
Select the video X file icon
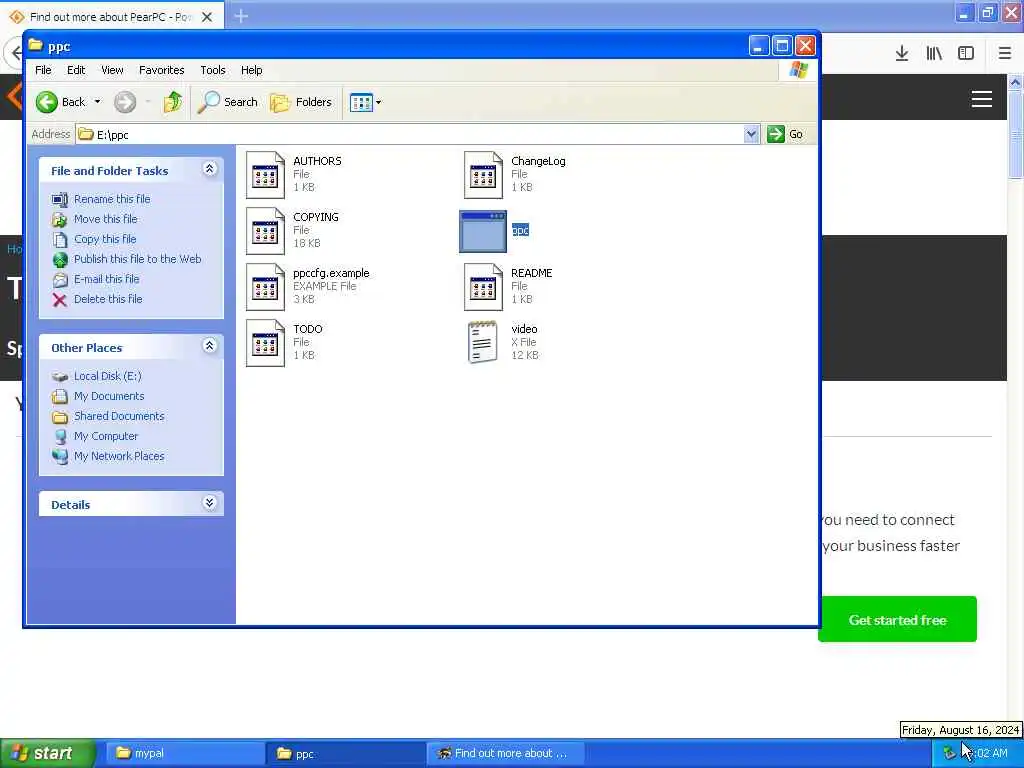[483, 342]
